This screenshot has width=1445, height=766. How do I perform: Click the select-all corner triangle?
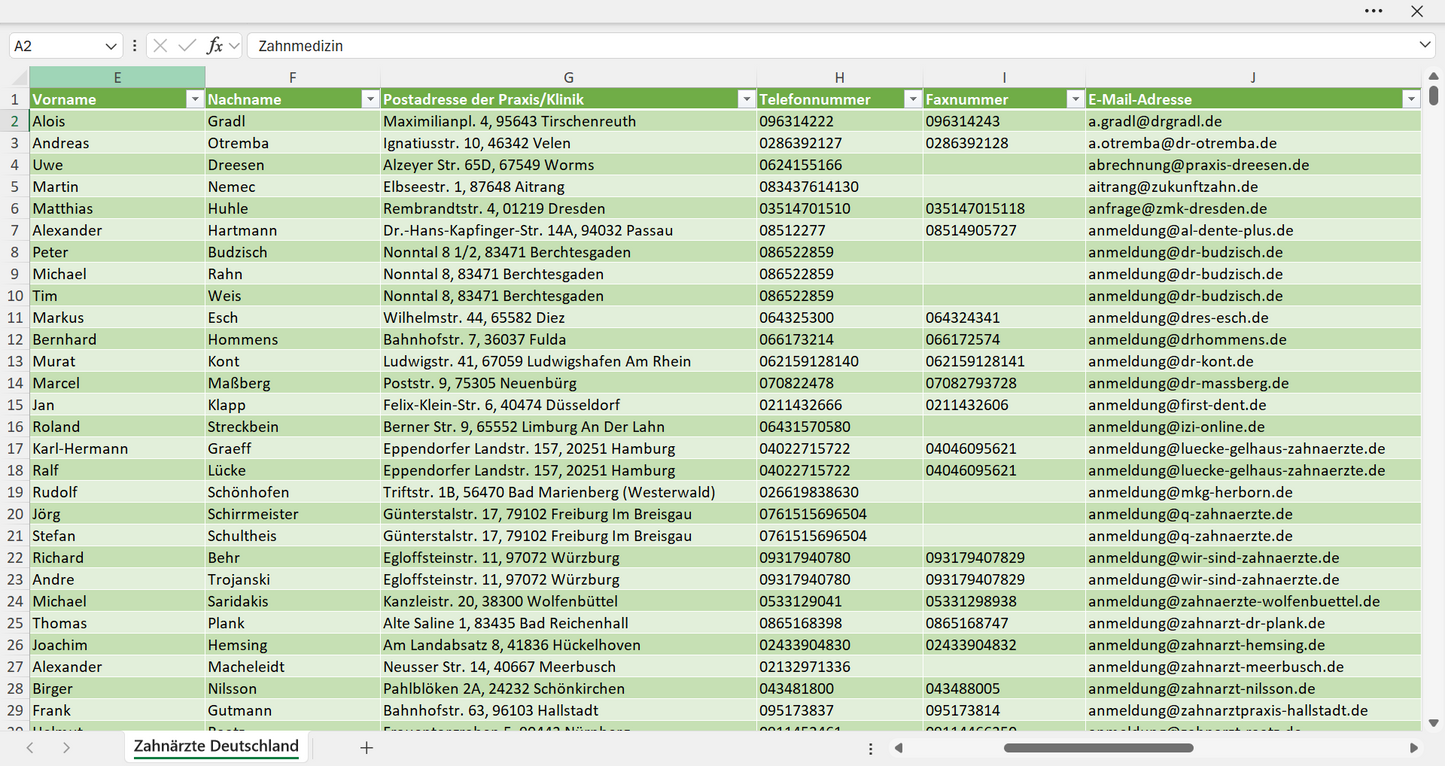tap(19, 79)
